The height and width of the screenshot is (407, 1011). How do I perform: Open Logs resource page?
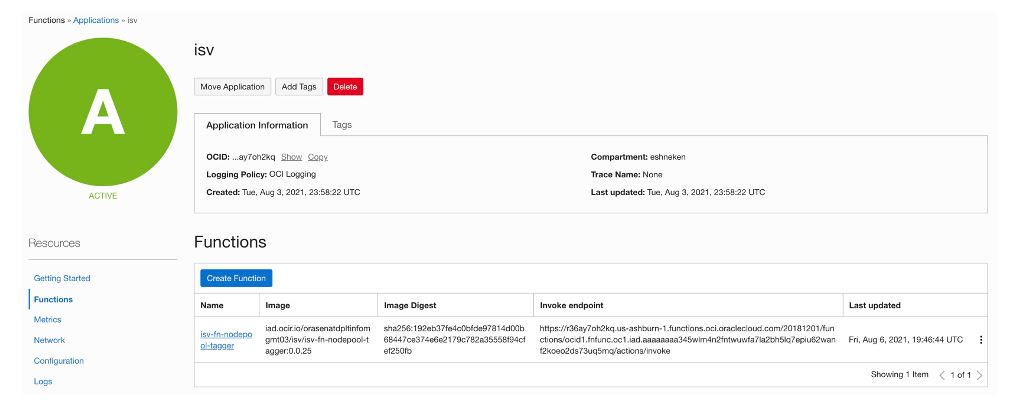pos(43,381)
